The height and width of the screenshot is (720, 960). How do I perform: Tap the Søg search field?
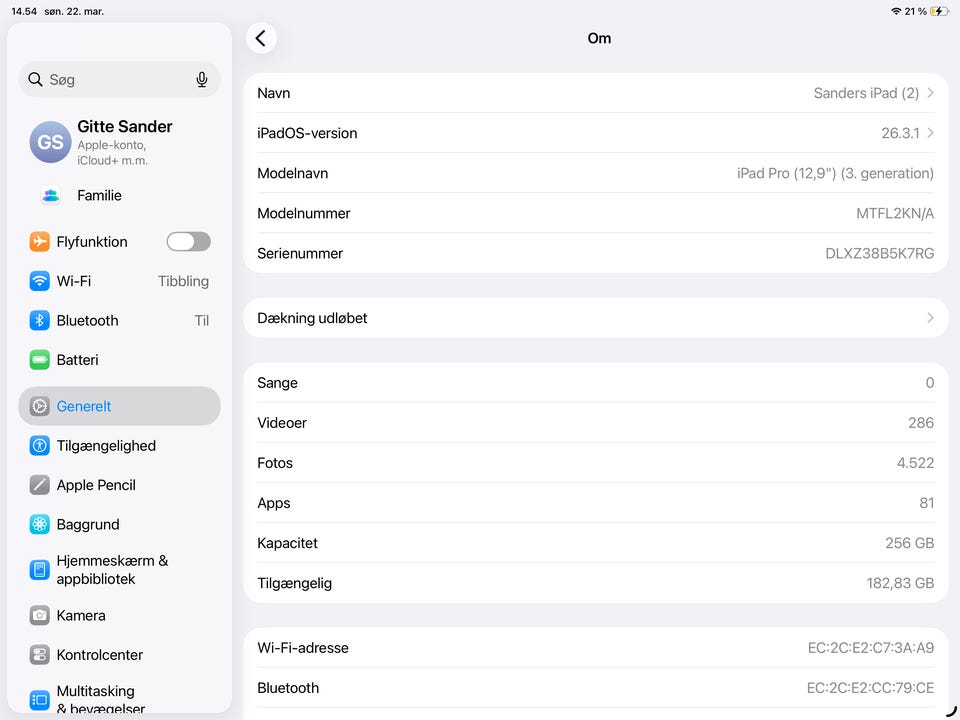click(119, 80)
